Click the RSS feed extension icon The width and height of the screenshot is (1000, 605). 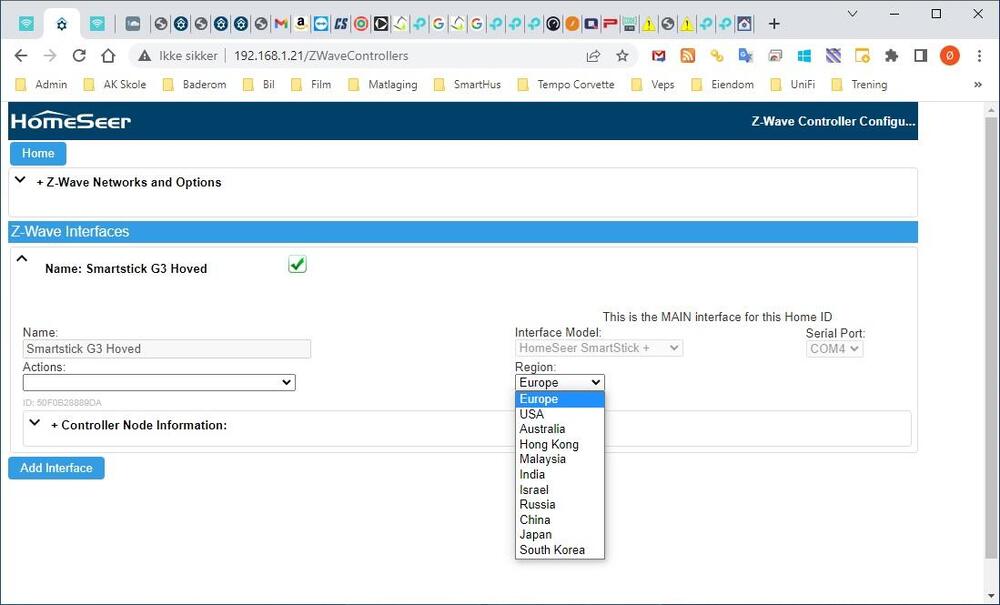click(687, 56)
